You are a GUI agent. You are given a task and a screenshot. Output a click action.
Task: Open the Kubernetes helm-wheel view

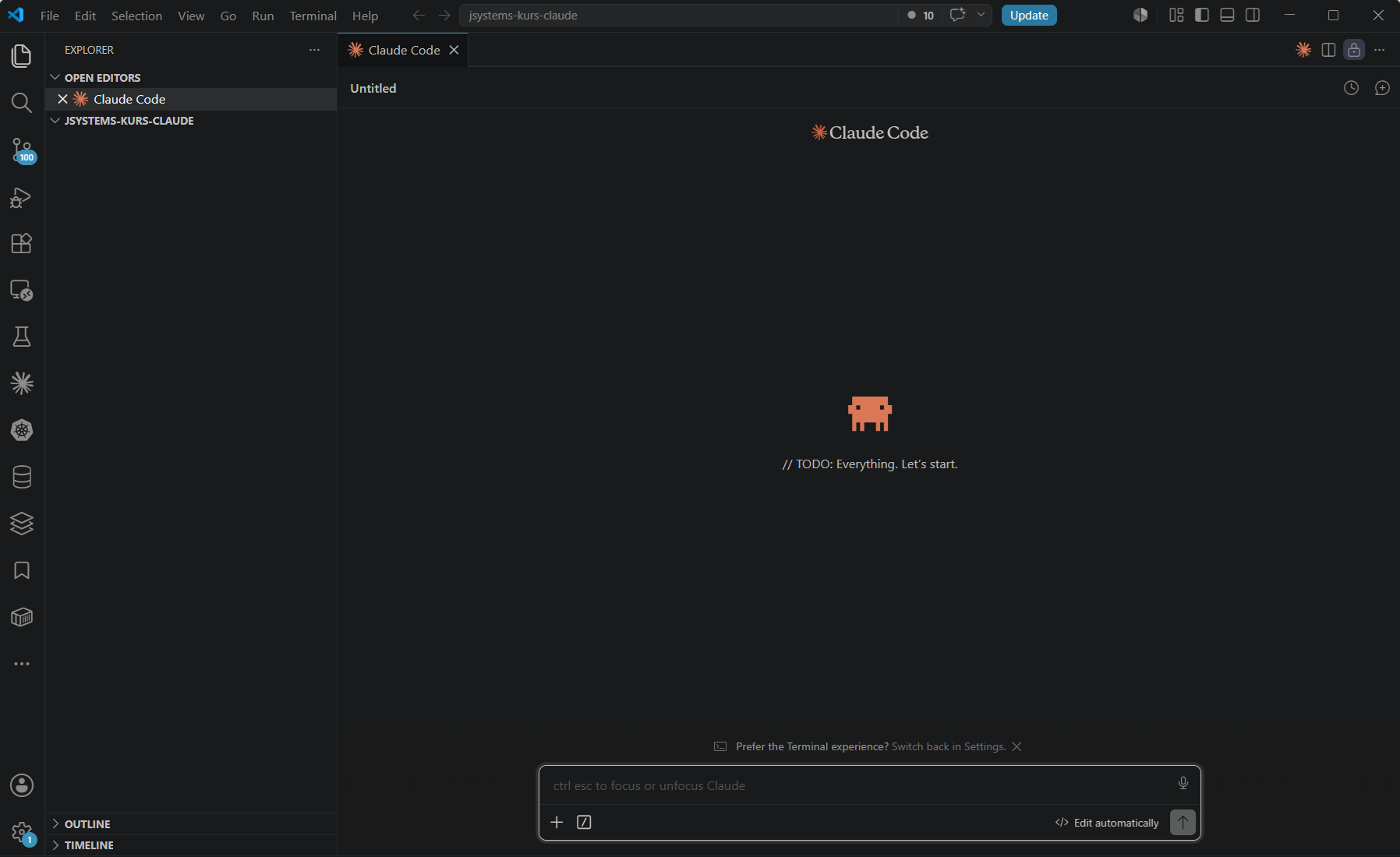22,430
